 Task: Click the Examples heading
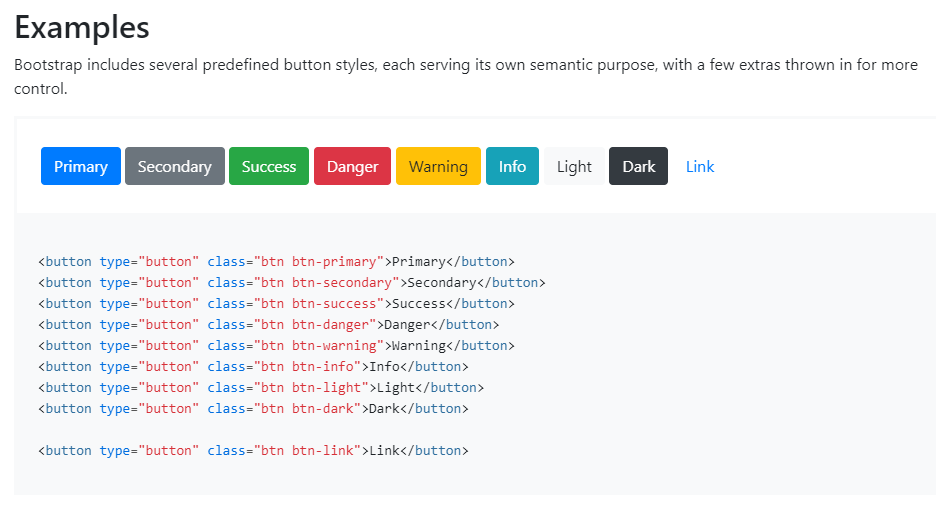tap(82, 27)
